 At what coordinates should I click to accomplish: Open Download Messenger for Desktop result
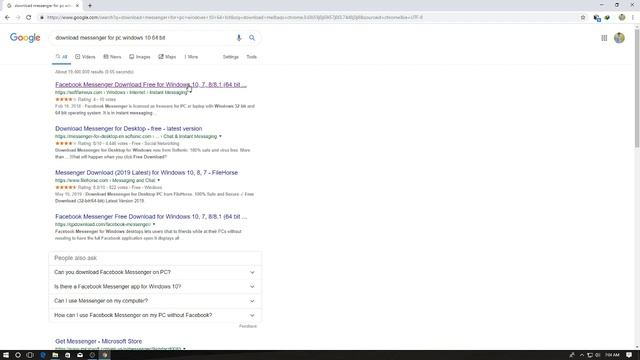[129, 129]
